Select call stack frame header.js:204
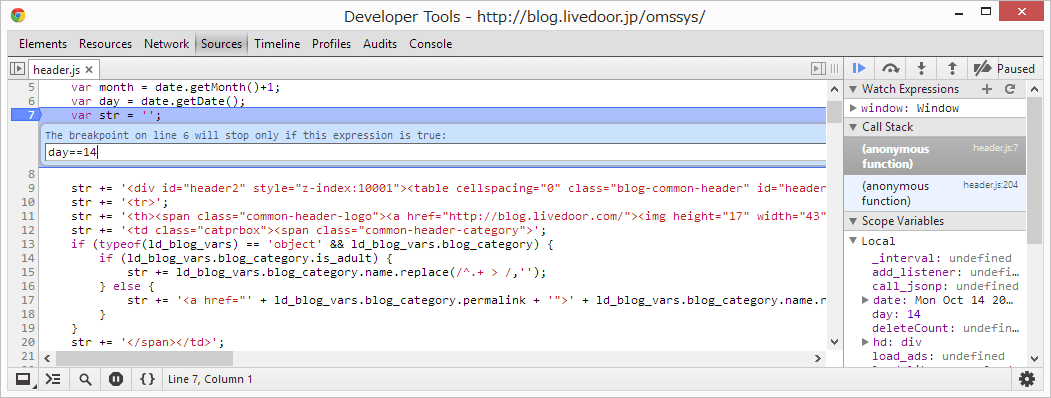 click(935, 193)
